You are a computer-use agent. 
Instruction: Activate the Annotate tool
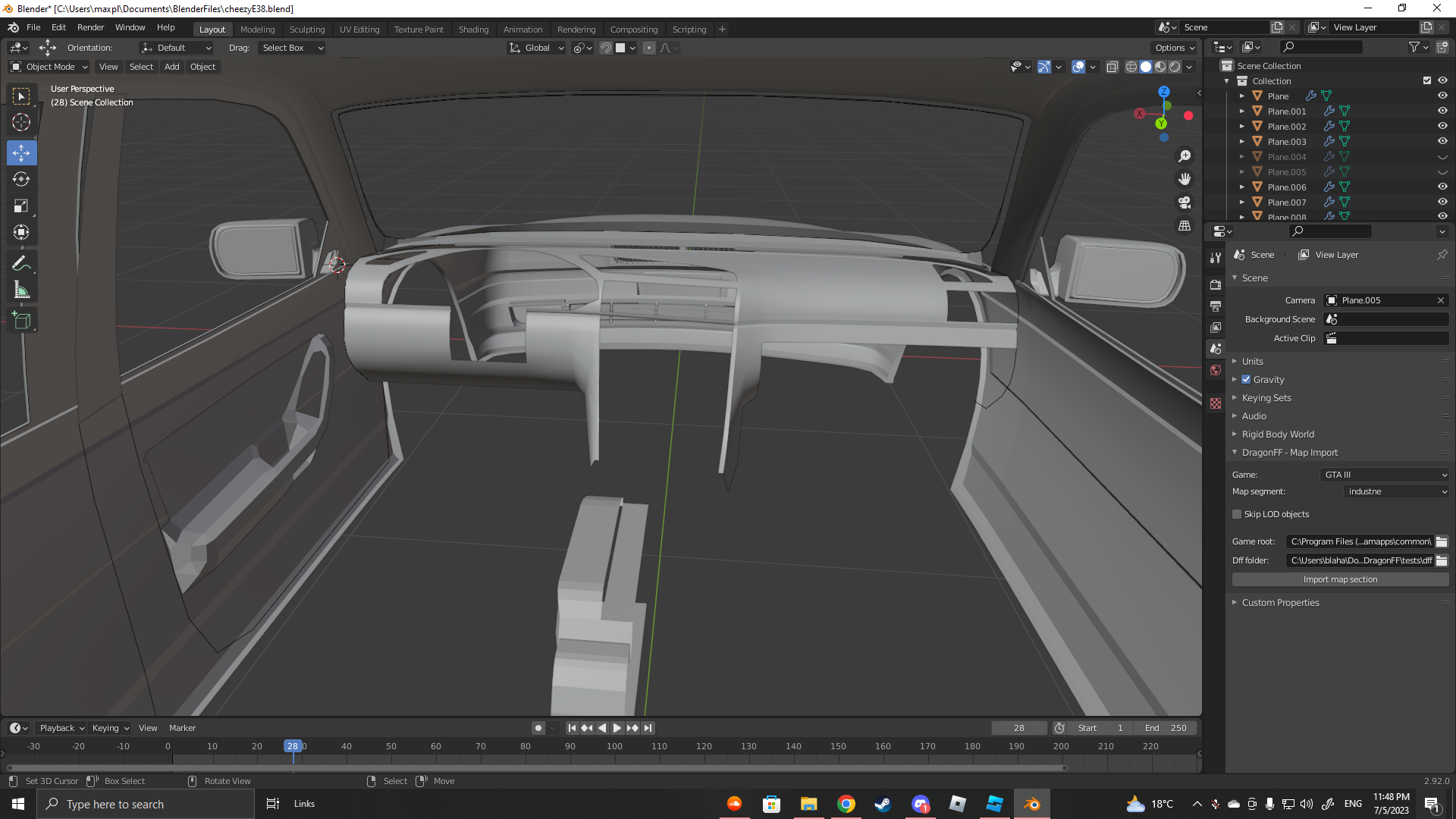point(21,264)
